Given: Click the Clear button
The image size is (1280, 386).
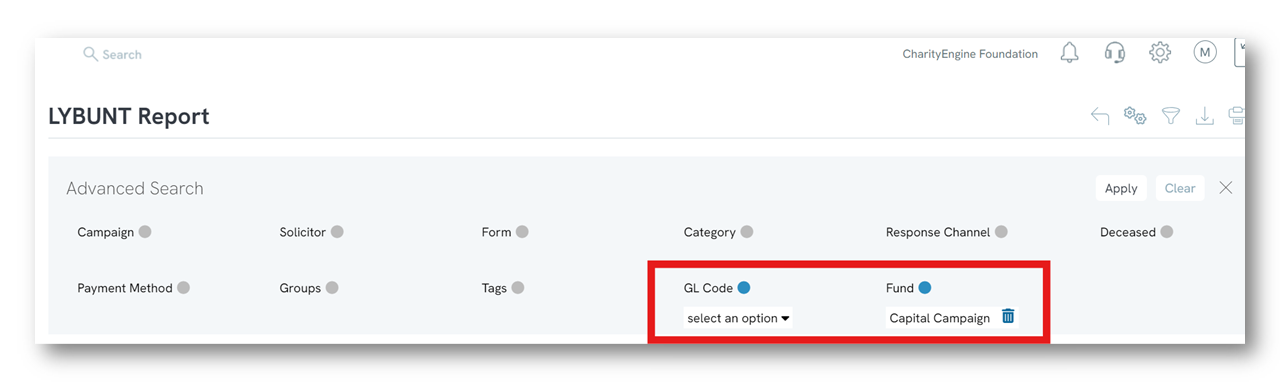Looking at the screenshot, I should (x=1180, y=188).
